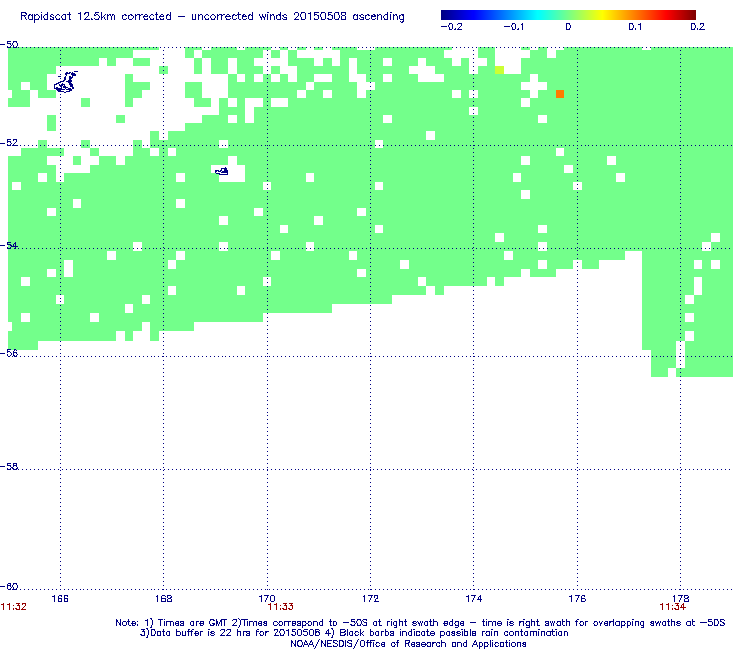The image size is (740, 650).
Task: Click the longitude label '170'
Action: [267, 599]
